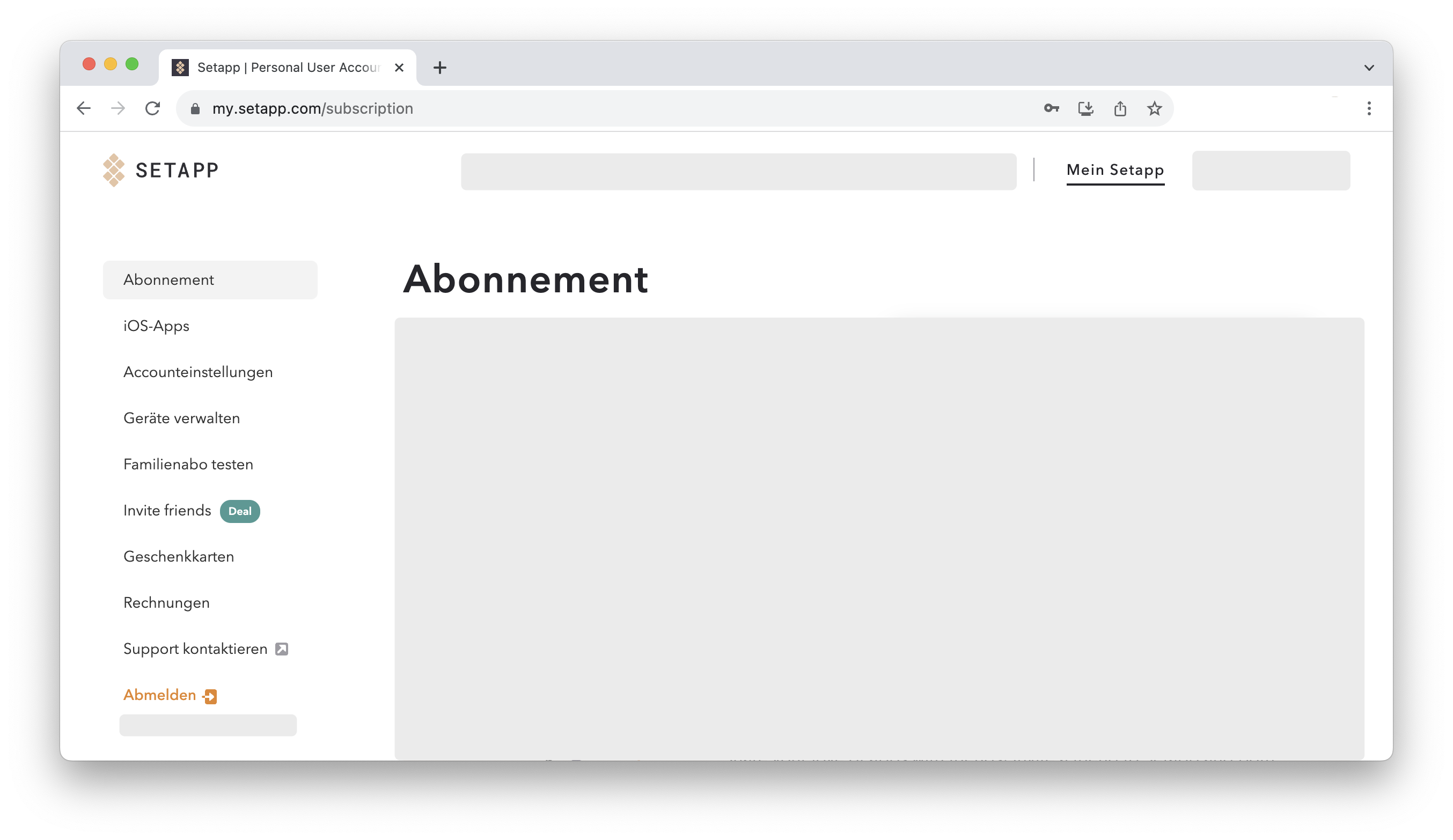Screen dimensions: 1453x840
Task: Click the lock icon in address bar
Action: 195,109
